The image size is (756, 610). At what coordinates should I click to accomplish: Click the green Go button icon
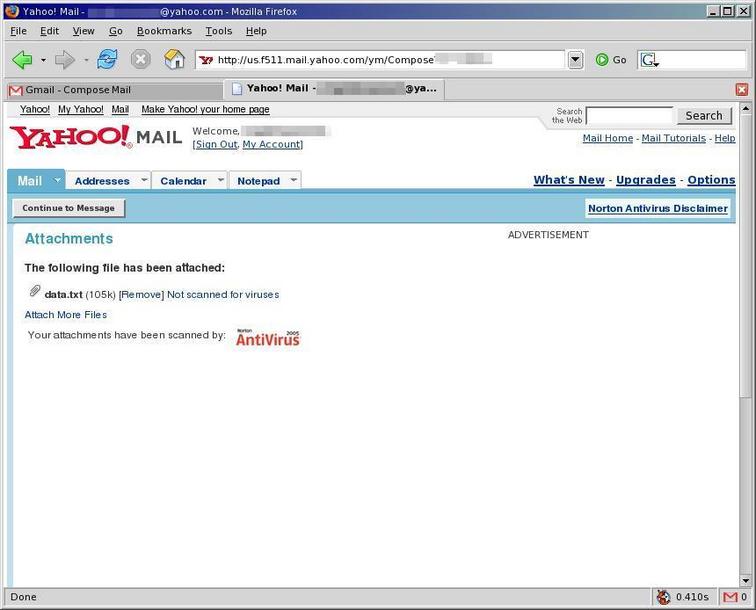tap(602, 60)
